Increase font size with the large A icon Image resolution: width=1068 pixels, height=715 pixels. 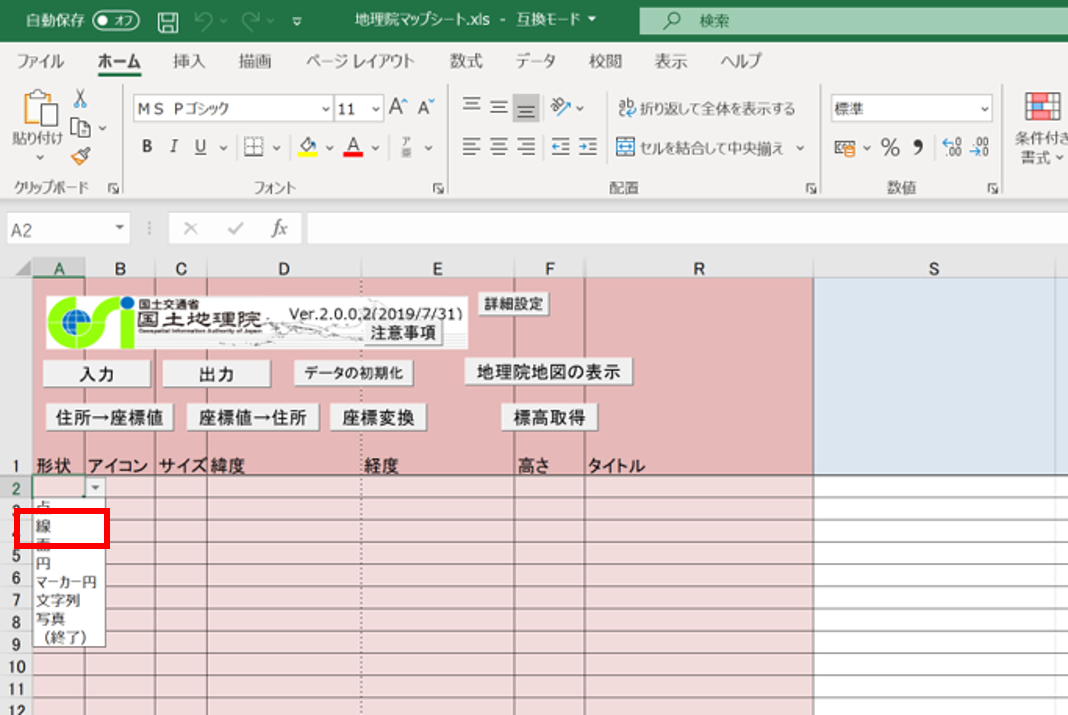[x=398, y=107]
